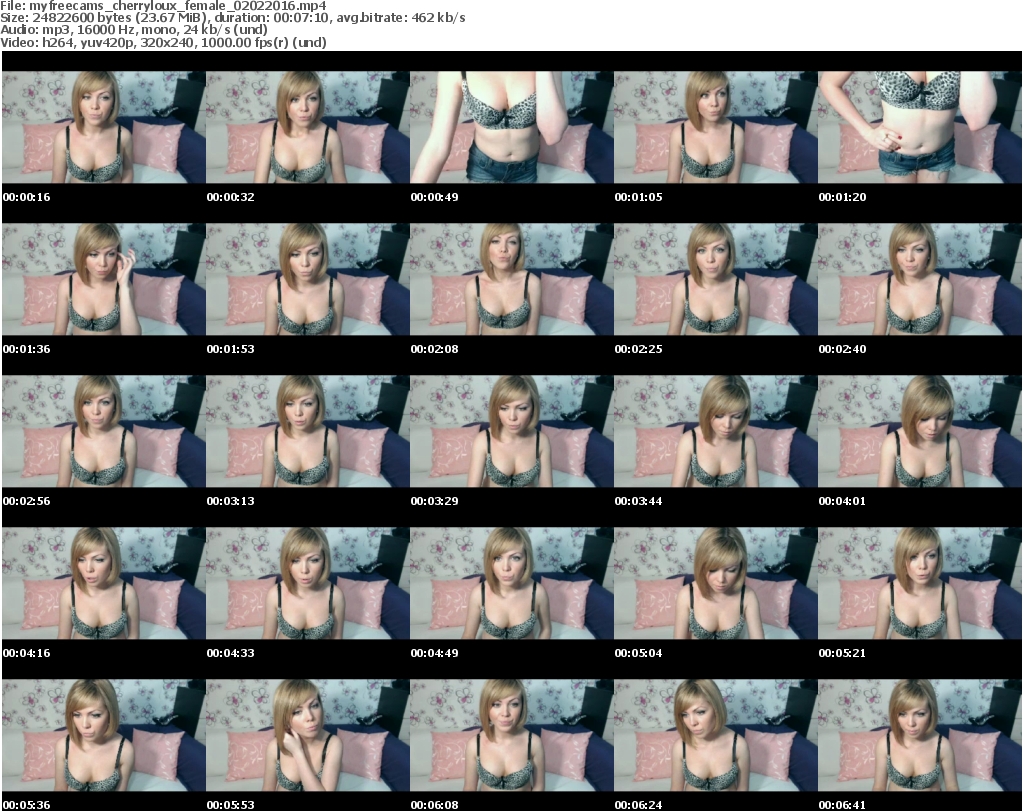This screenshot has height=811, width=1024.
Task: Select the frame captured at 00:00:49
Action: coord(511,127)
